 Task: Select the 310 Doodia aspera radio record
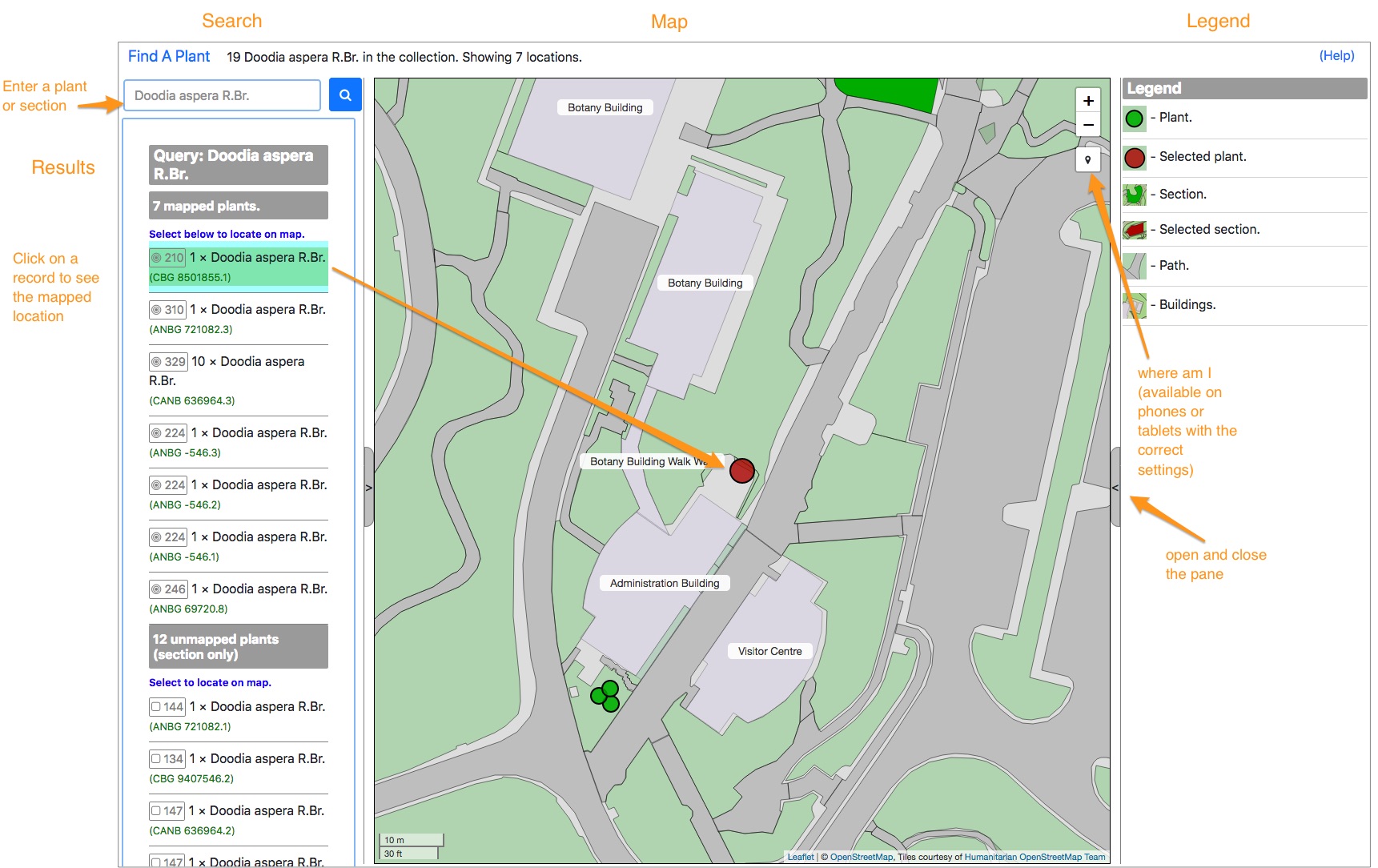pos(157,310)
